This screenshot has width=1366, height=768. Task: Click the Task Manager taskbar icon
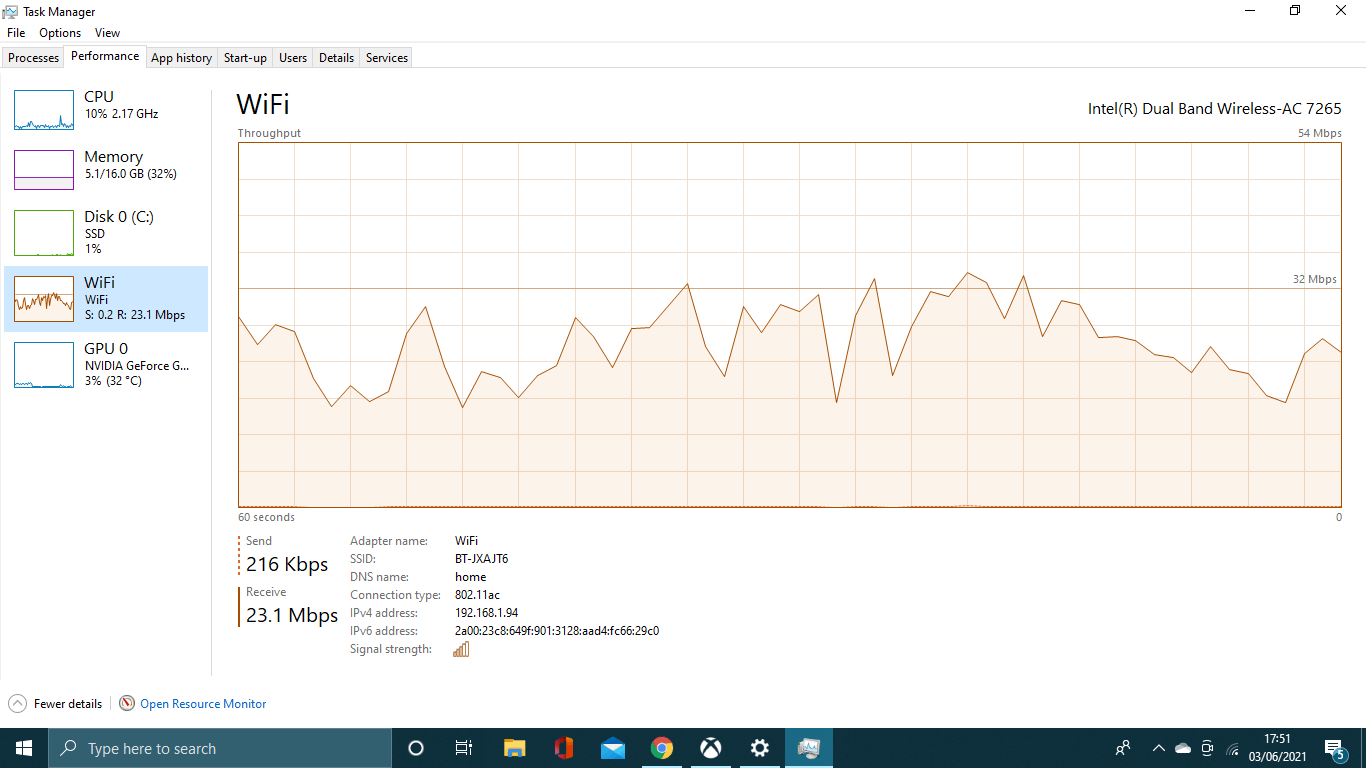click(x=808, y=747)
